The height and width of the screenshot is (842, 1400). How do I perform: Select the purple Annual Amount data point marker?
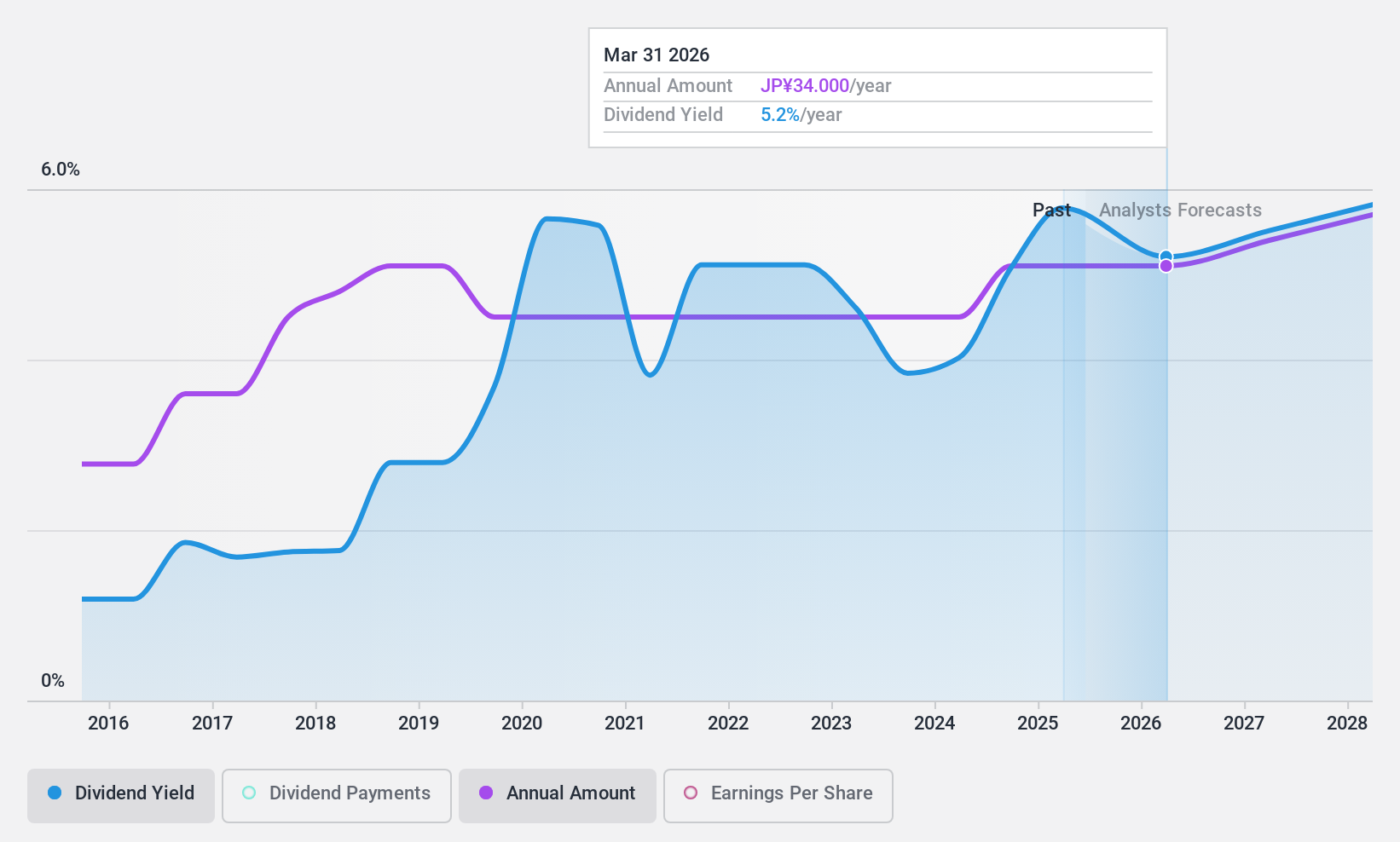pyautogui.click(x=1166, y=266)
